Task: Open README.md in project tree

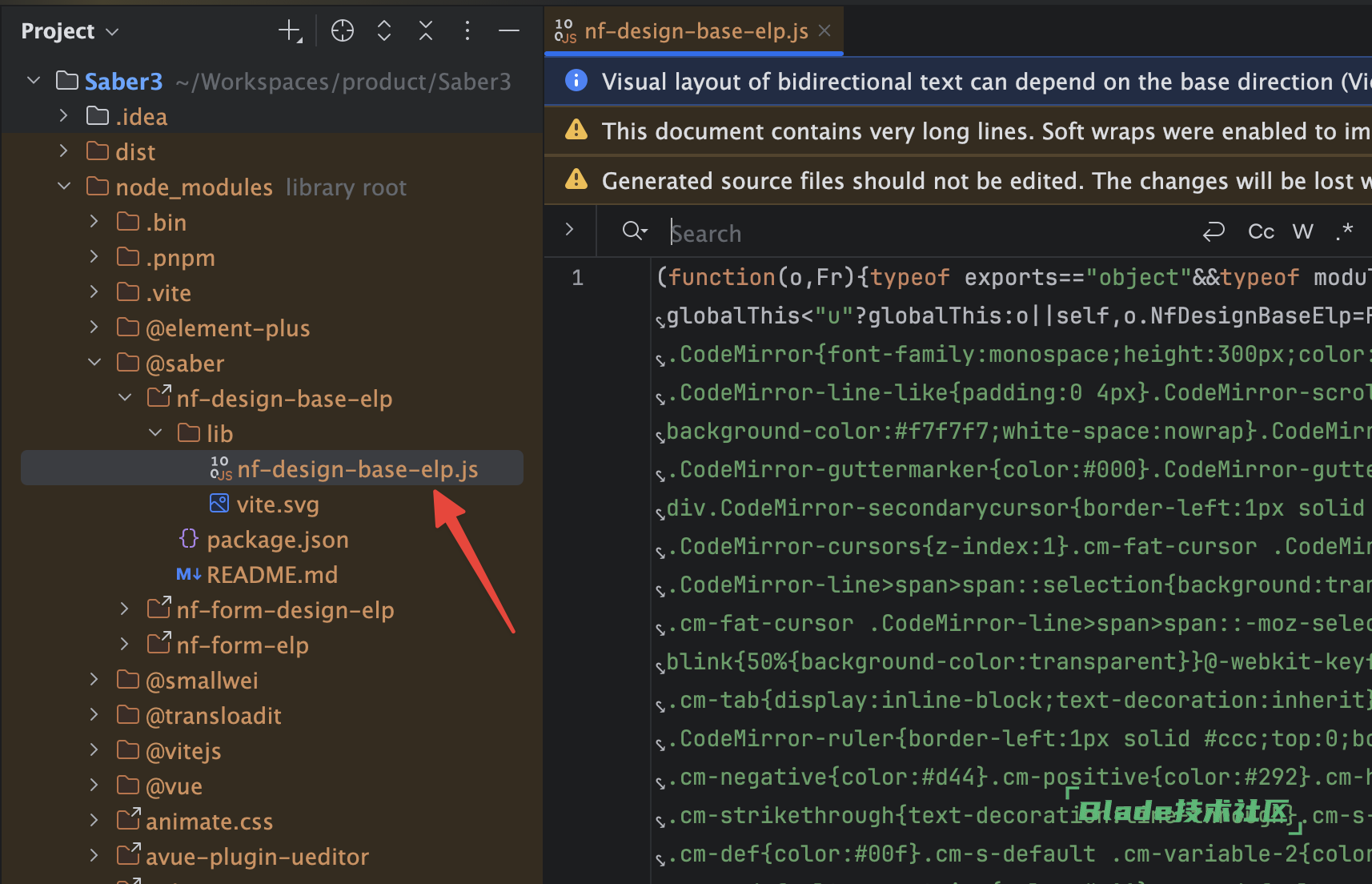Action: [x=272, y=575]
